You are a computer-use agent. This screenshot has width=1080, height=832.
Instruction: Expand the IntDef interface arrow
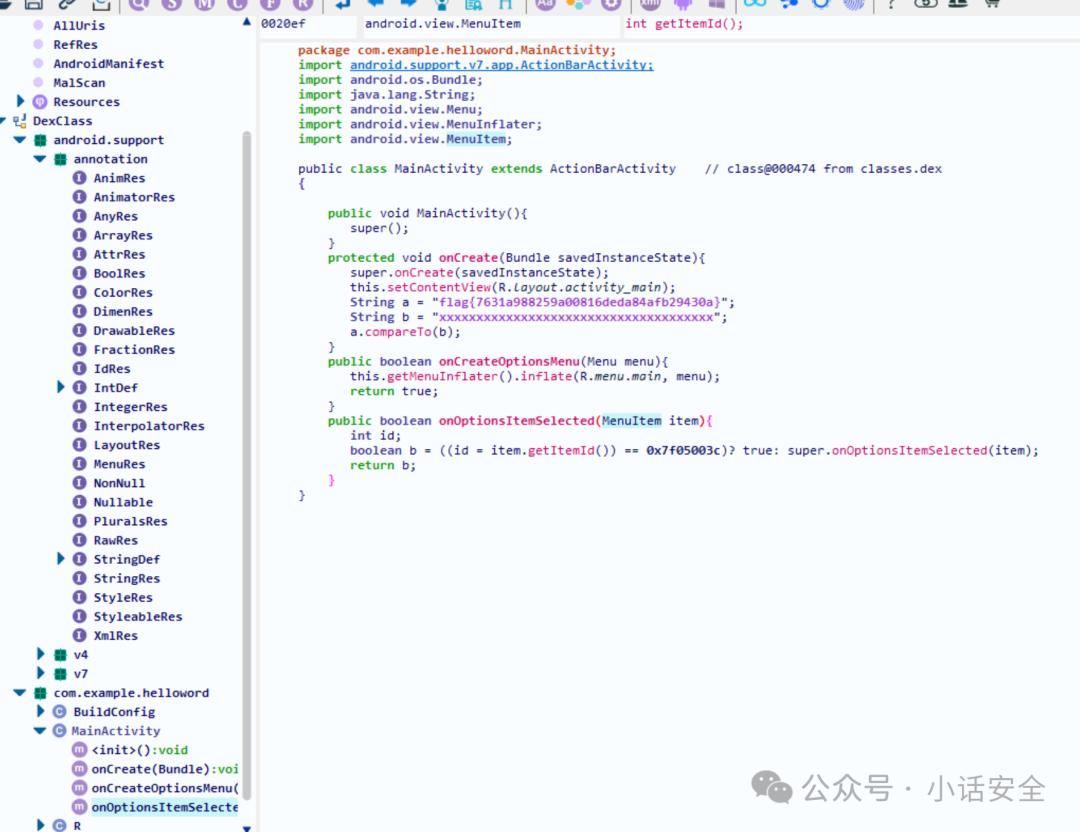[61, 387]
